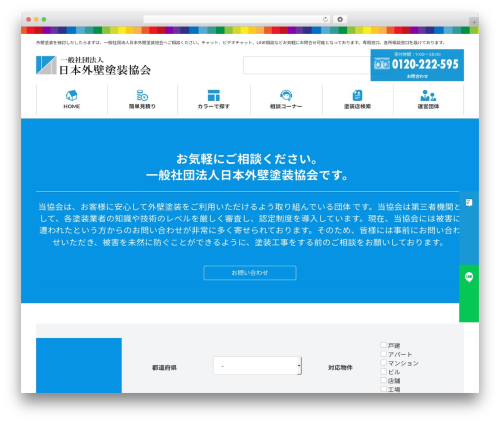Check the 工場 checkbox
500x423 pixels.
coord(384,389)
